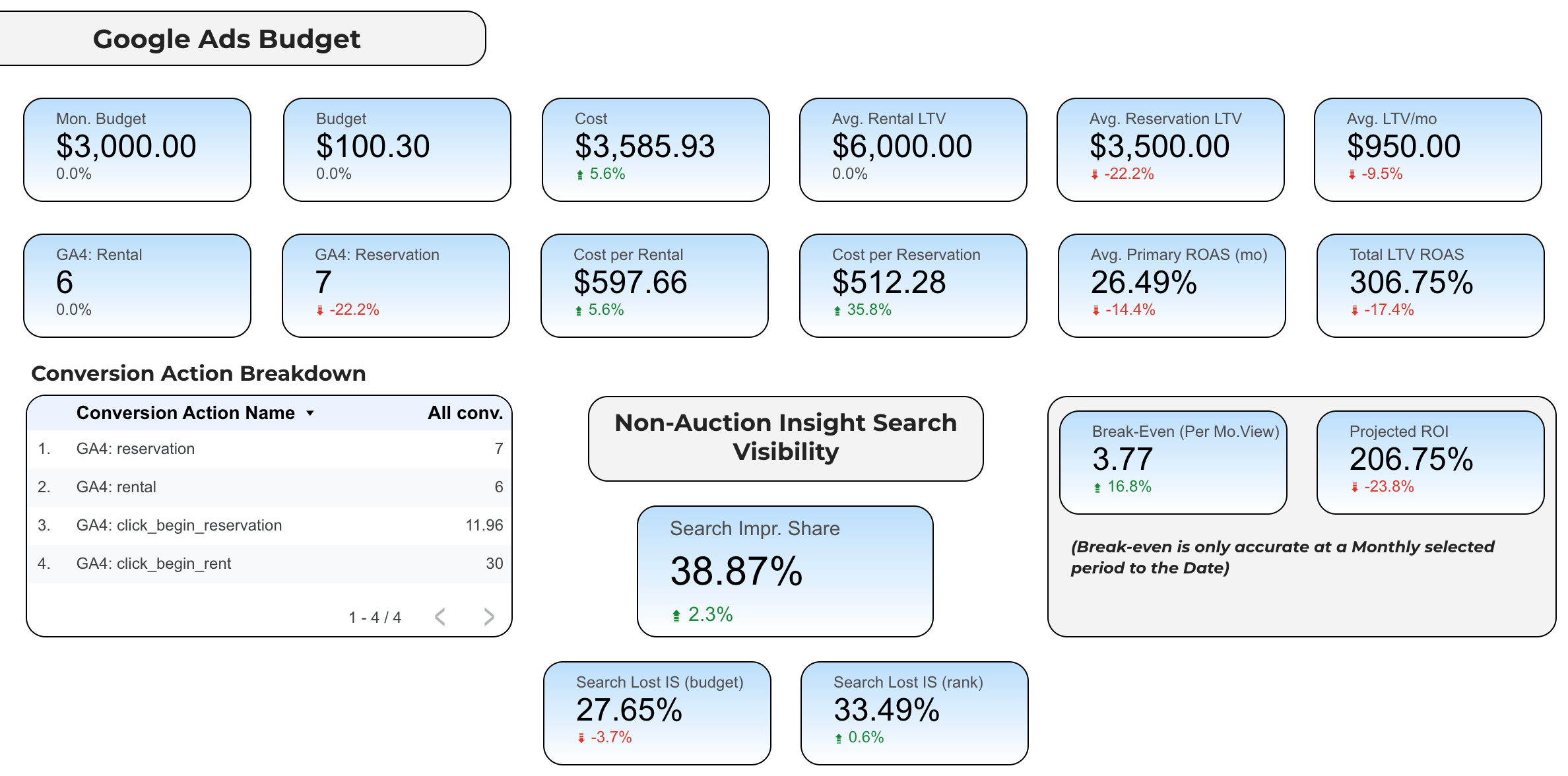
Task: Click the Google Ads Budget title header
Action: pyautogui.click(x=226, y=39)
